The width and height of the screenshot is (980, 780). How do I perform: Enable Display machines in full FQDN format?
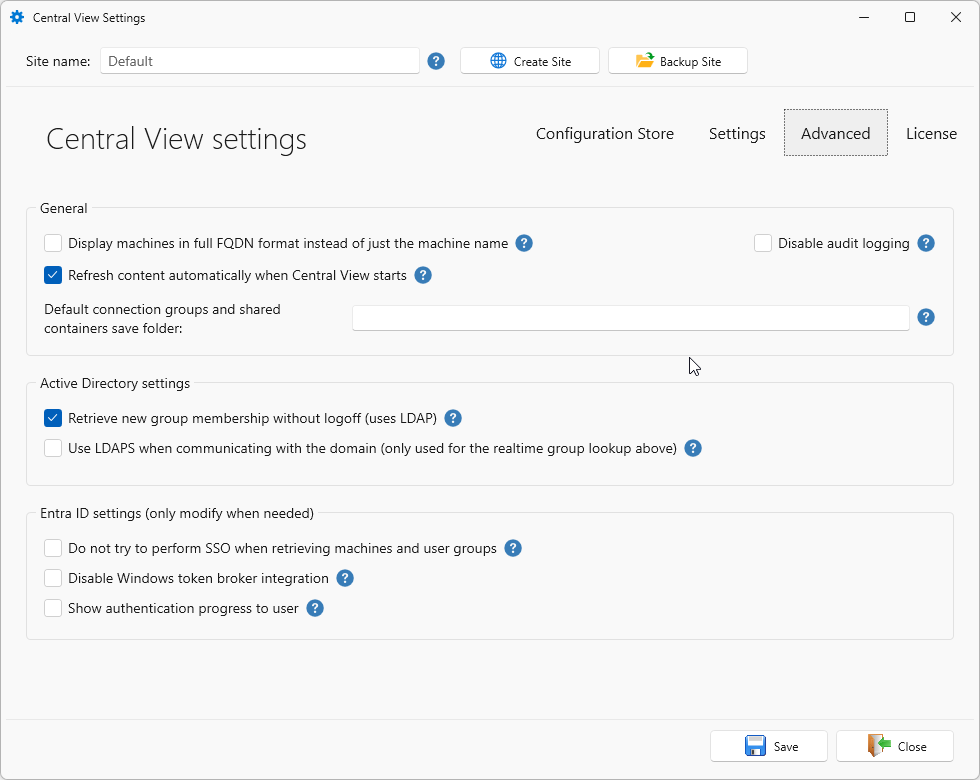53,243
